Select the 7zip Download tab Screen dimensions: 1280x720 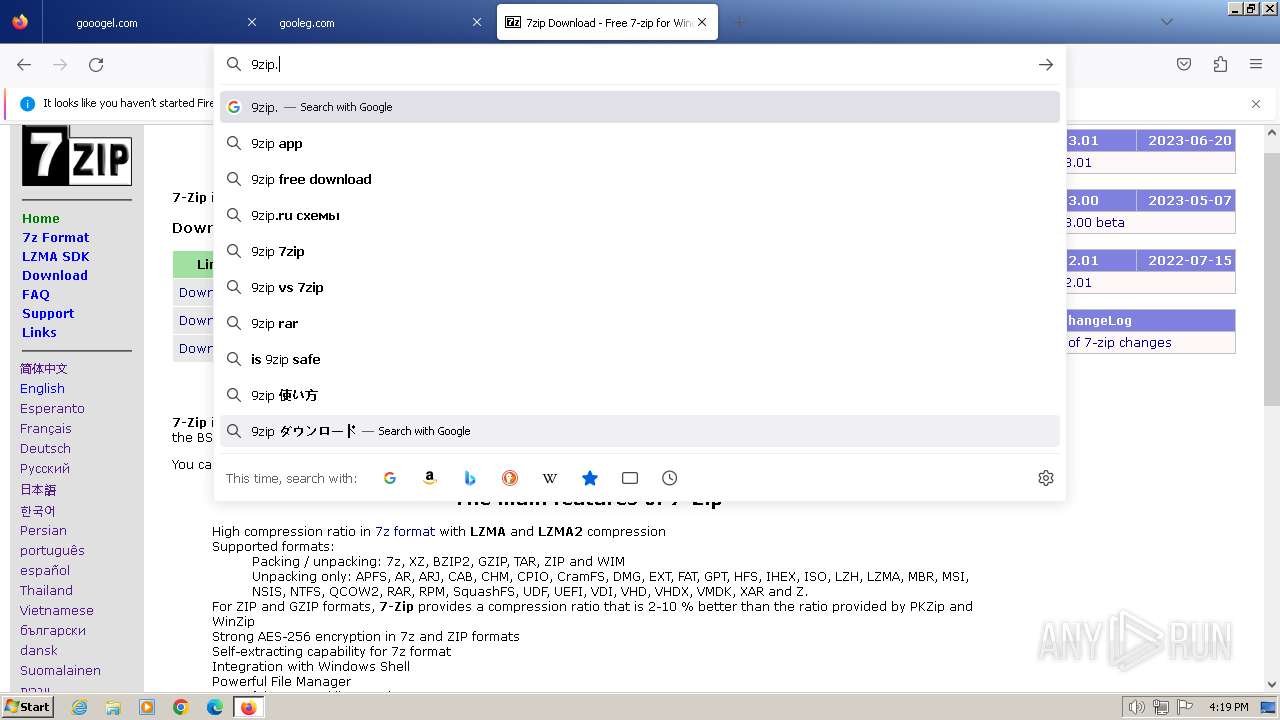(607, 22)
